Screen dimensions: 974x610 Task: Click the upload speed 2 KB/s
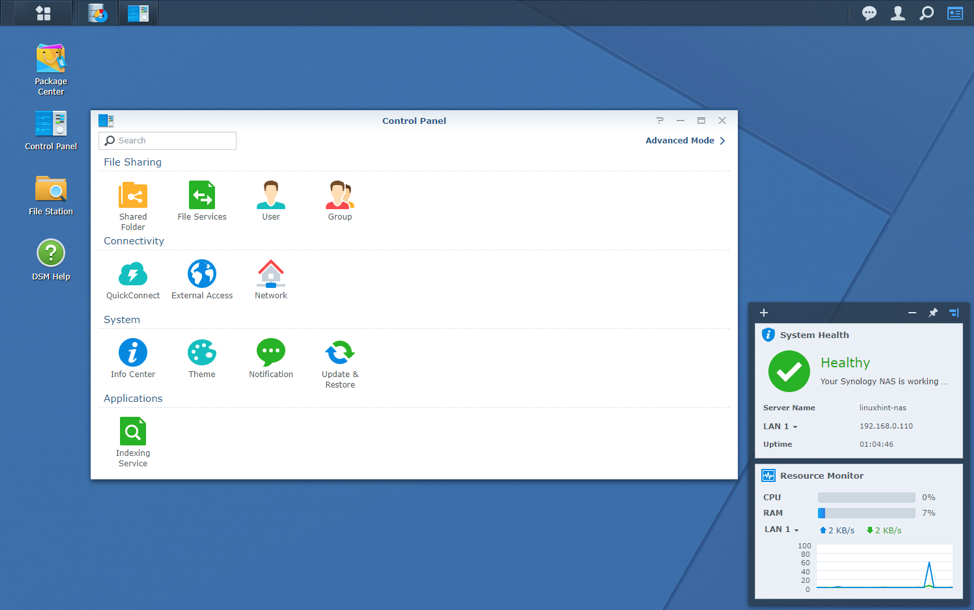pos(837,530)
